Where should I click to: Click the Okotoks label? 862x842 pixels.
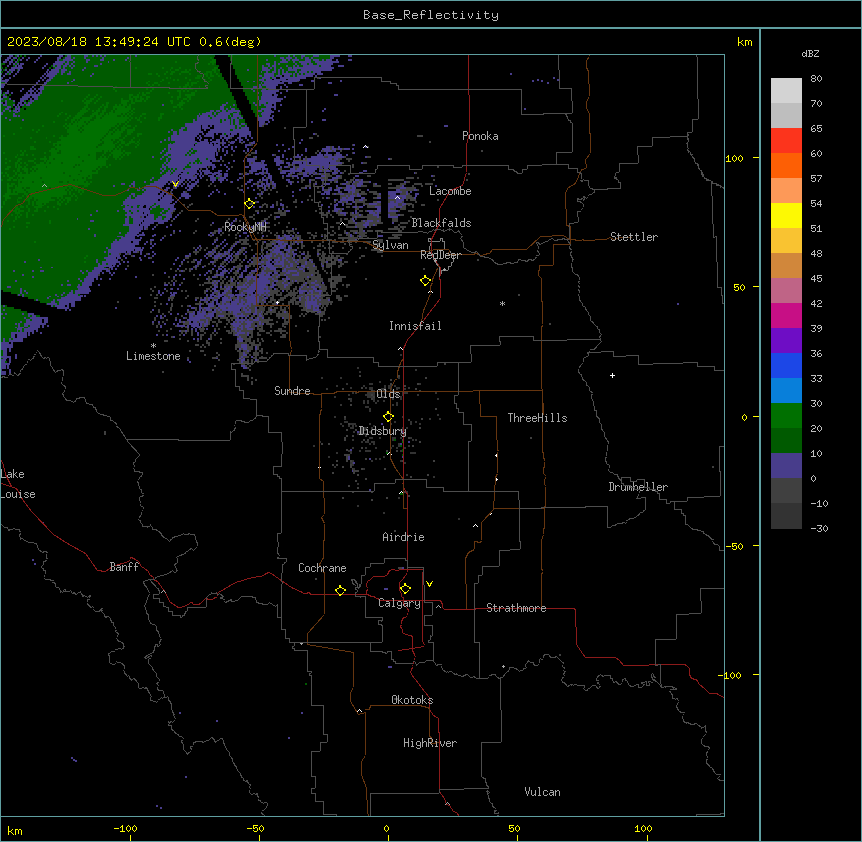pyautogui.click(x=412, y=700)
